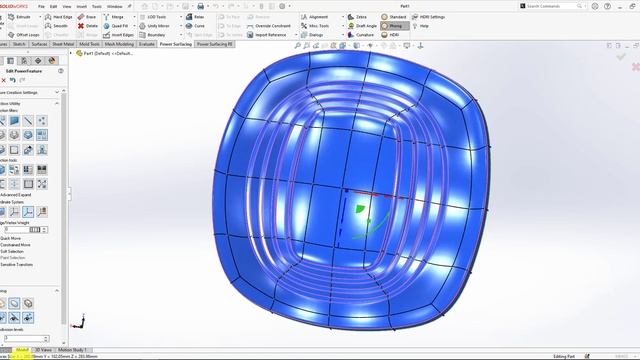Click the Dialogs button
640x360 pixels.
click(312, 35)
